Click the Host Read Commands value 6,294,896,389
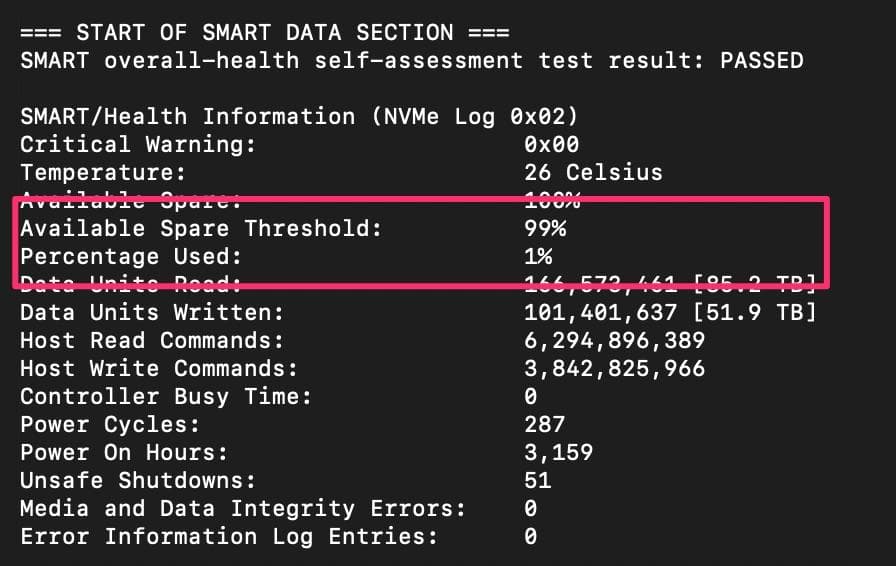 click(x=614, y=341)
